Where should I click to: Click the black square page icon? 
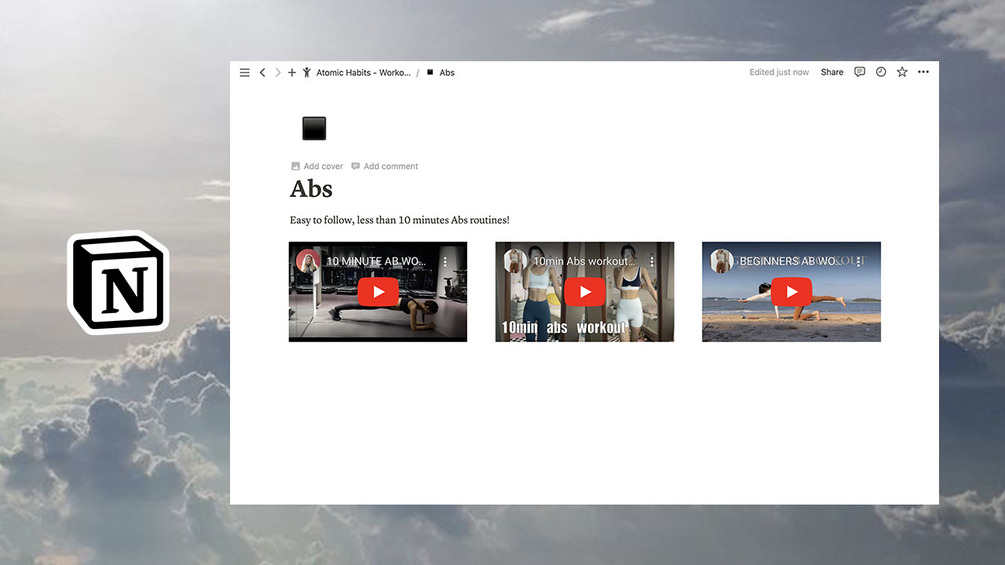click(314, 128)
